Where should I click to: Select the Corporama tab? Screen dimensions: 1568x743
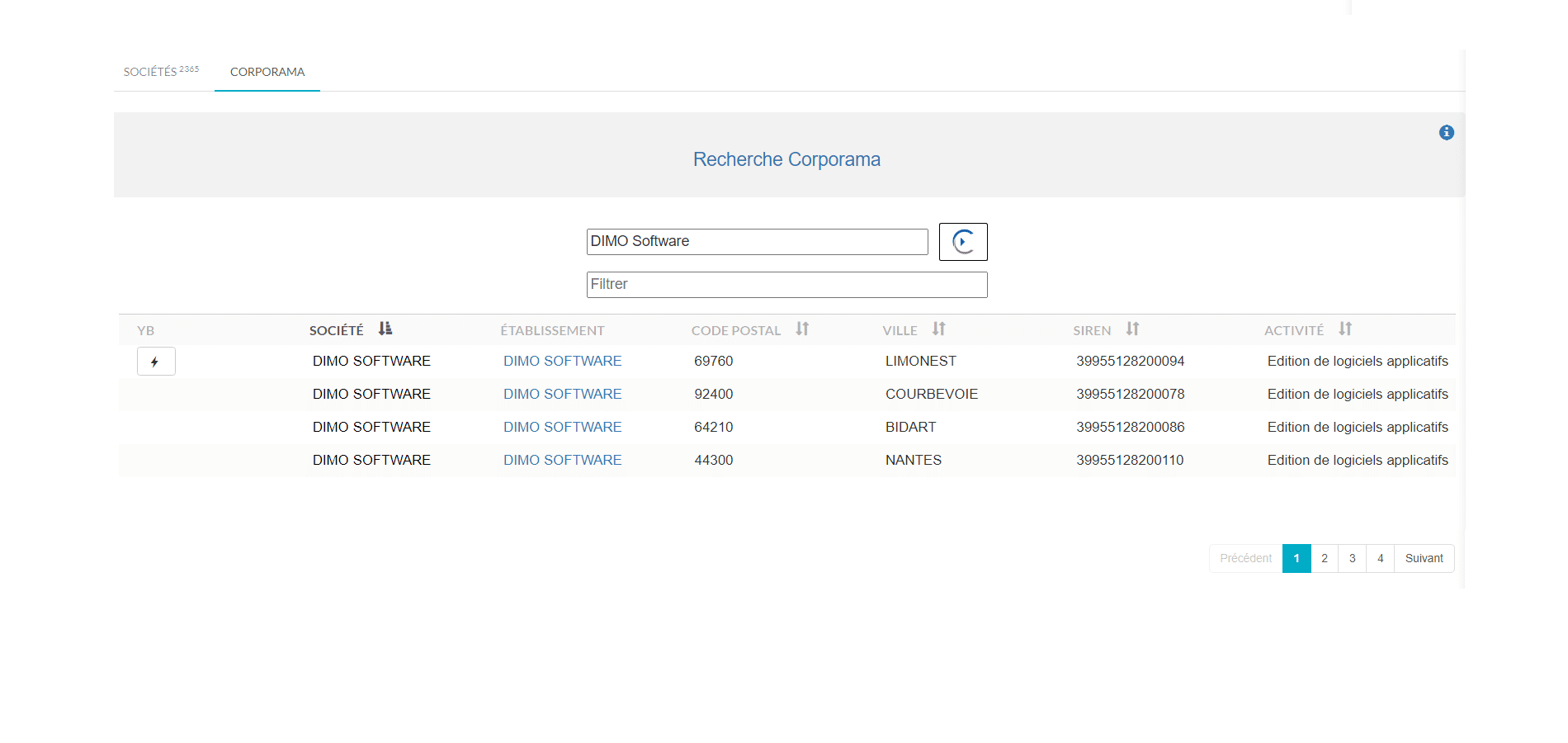click(x=267, y=72)
